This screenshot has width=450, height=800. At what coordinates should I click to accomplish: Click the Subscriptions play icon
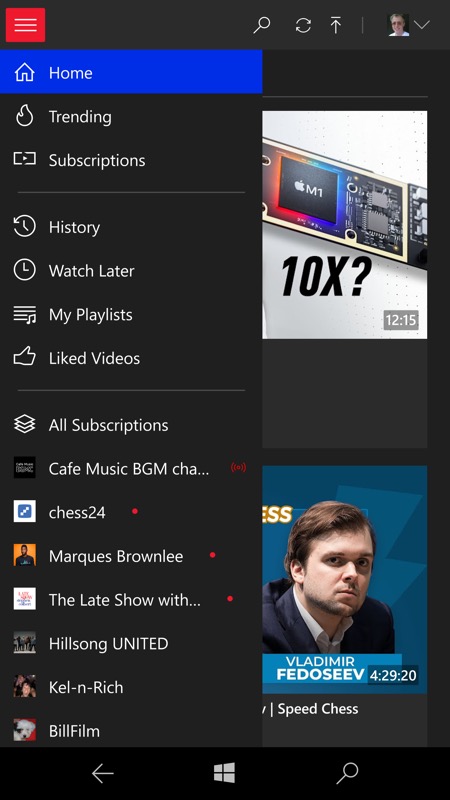[24, 159]
